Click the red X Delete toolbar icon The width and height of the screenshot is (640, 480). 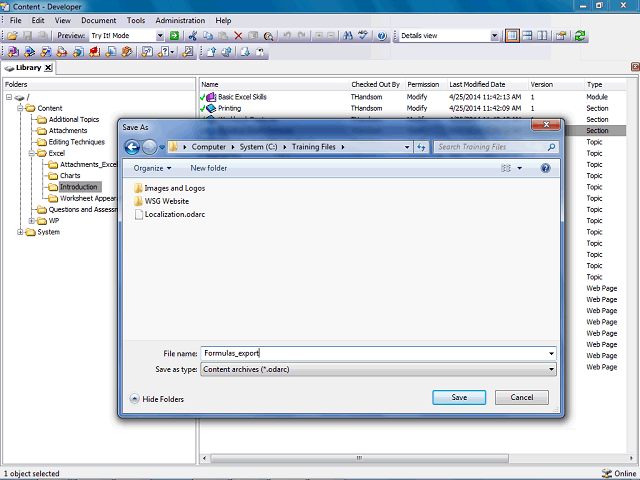coord(238,36)
